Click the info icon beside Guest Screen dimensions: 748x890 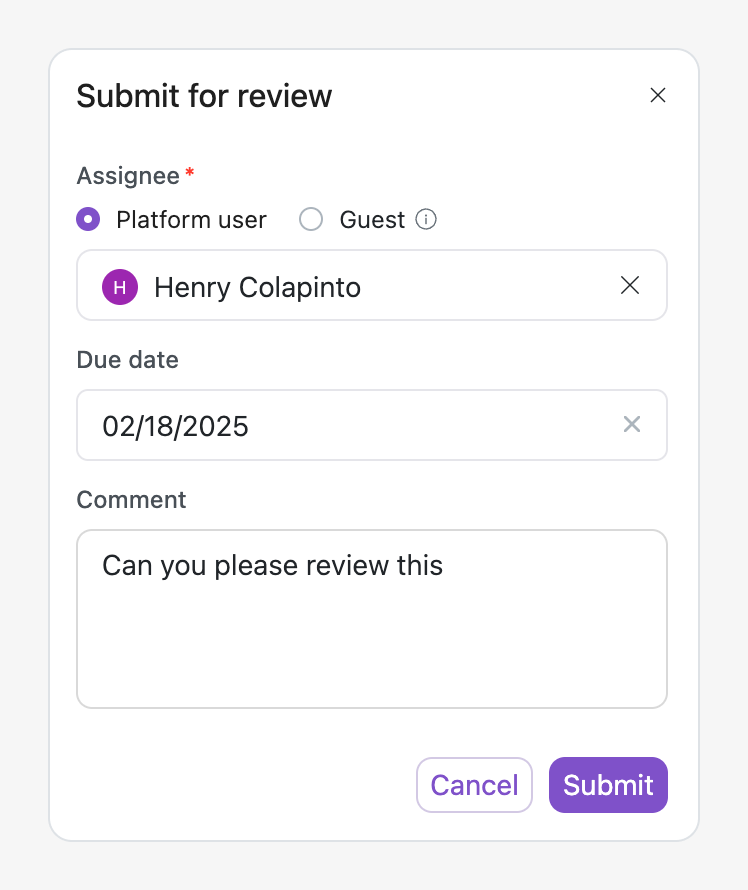pos(426,219)
